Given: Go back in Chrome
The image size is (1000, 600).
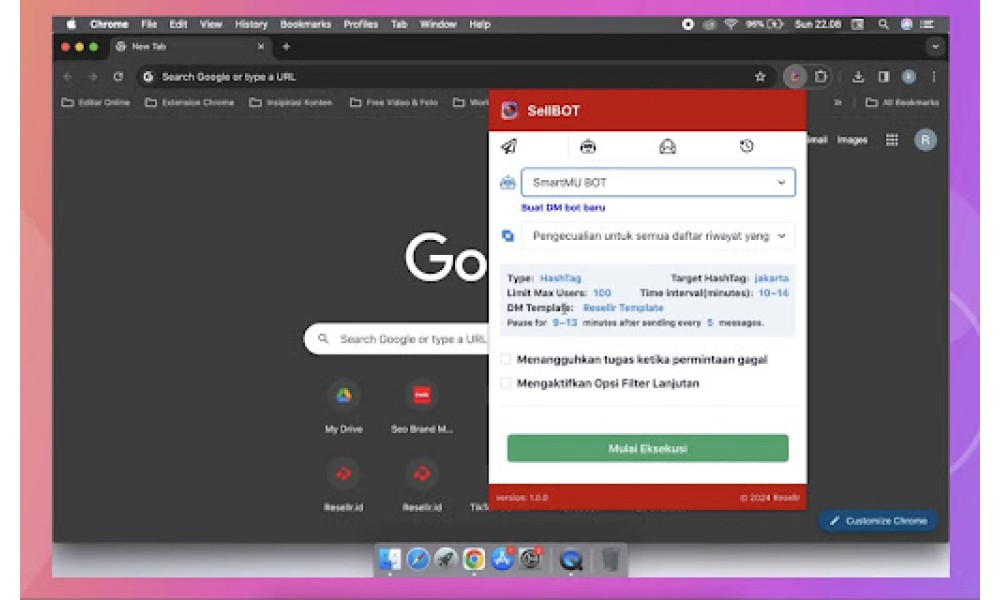Looking at the screenshot, I should pyautogui.click(x=68, y=77).
